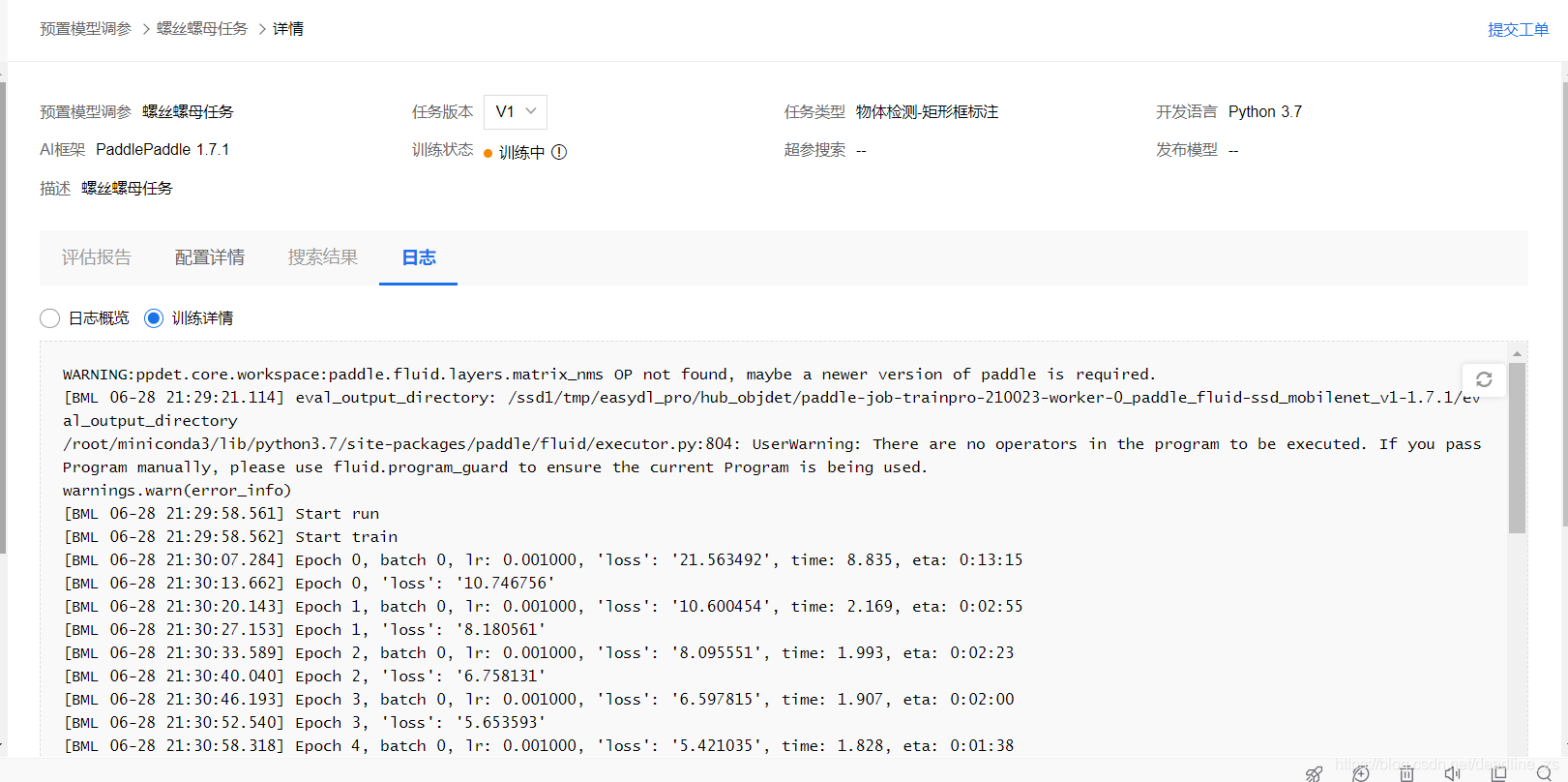Click the 描述 螺丝螺母任务 description value
Screen dimensions: 1568x782
tap(127, 189)
